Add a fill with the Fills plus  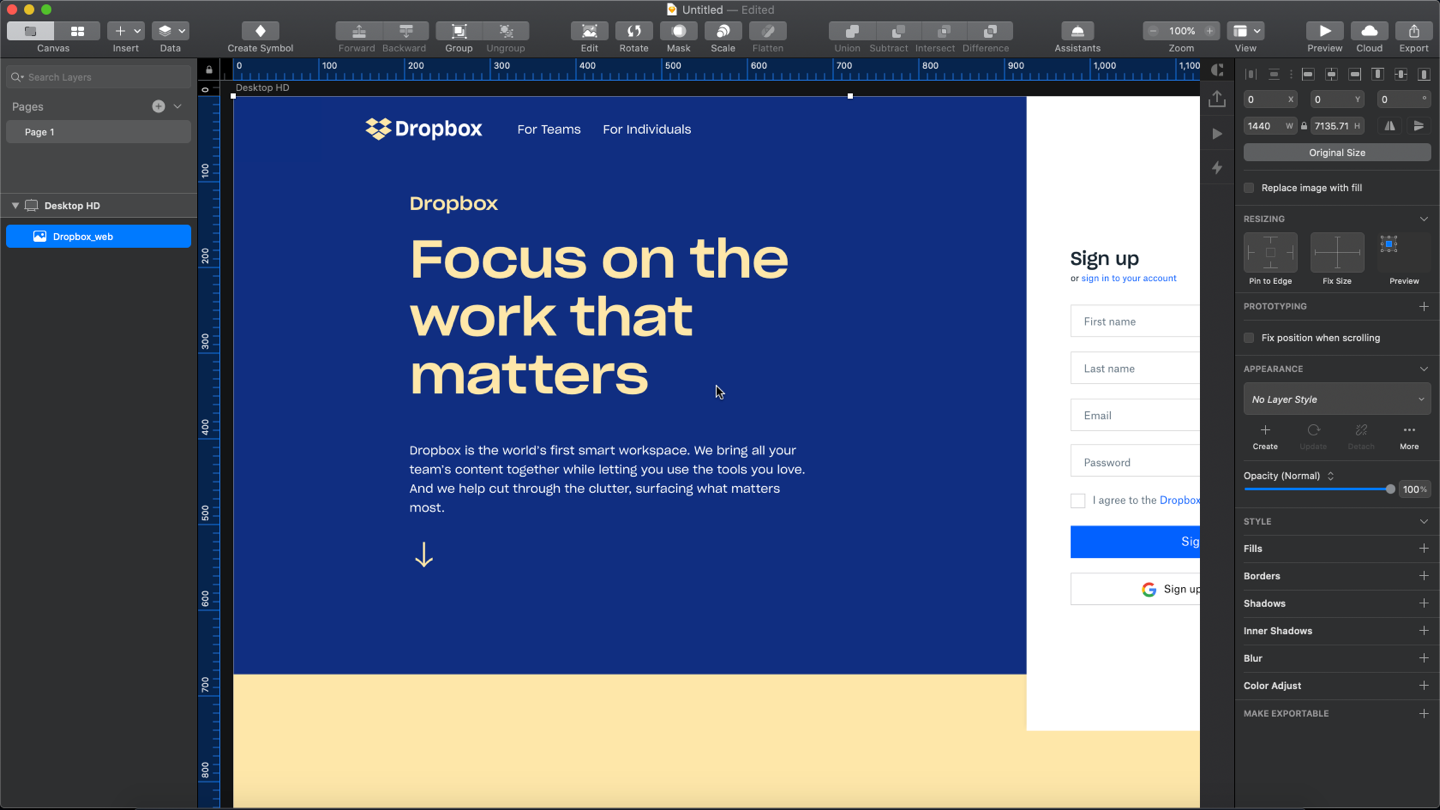click(x=1424, y=549)
